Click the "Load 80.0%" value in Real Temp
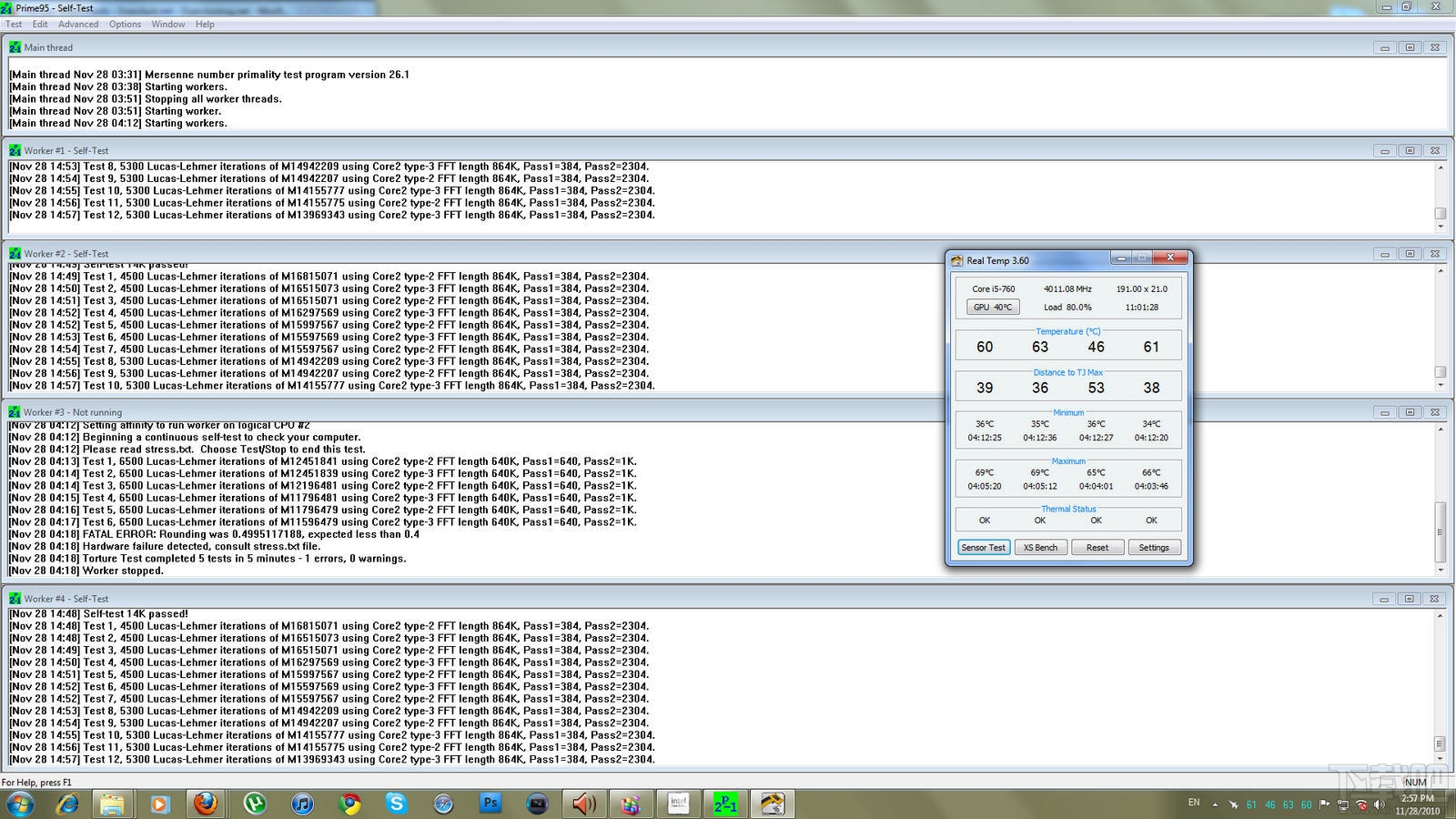 [x=1067, y=307]
